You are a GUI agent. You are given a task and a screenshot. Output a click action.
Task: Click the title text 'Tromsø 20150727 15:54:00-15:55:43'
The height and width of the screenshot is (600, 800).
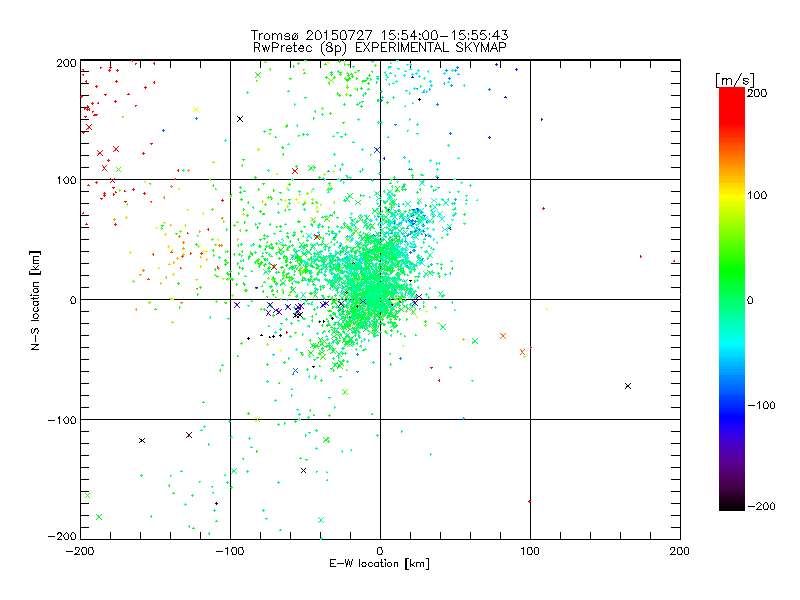coord(379,35)
